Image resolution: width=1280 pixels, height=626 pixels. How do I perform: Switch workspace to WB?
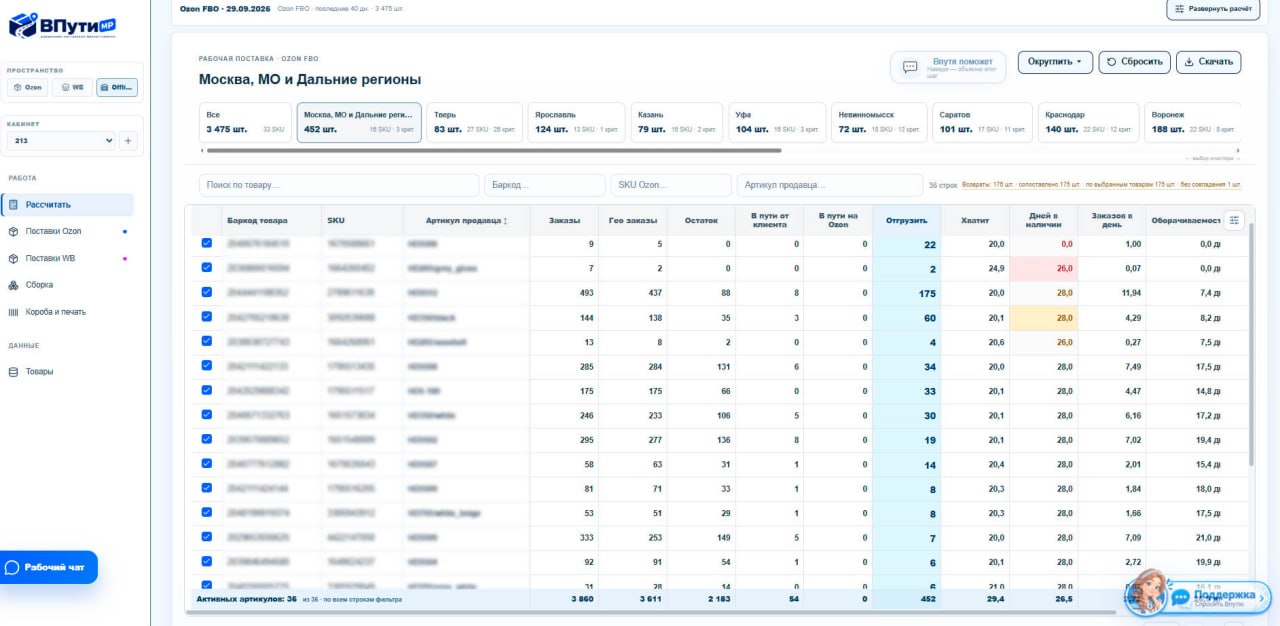click(x=72, y=88)
